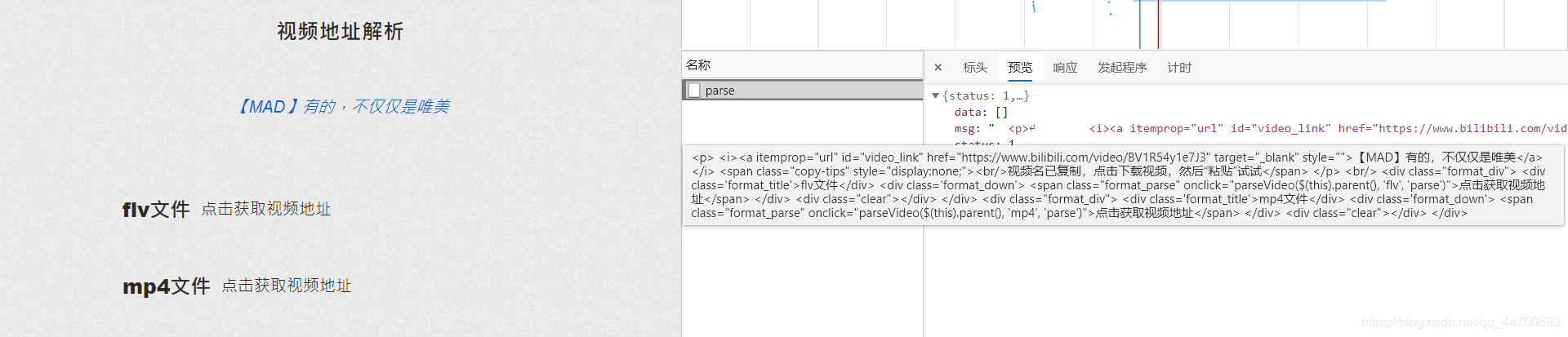
Task: Click the mp4文件 format title
Action: (167, 286)
